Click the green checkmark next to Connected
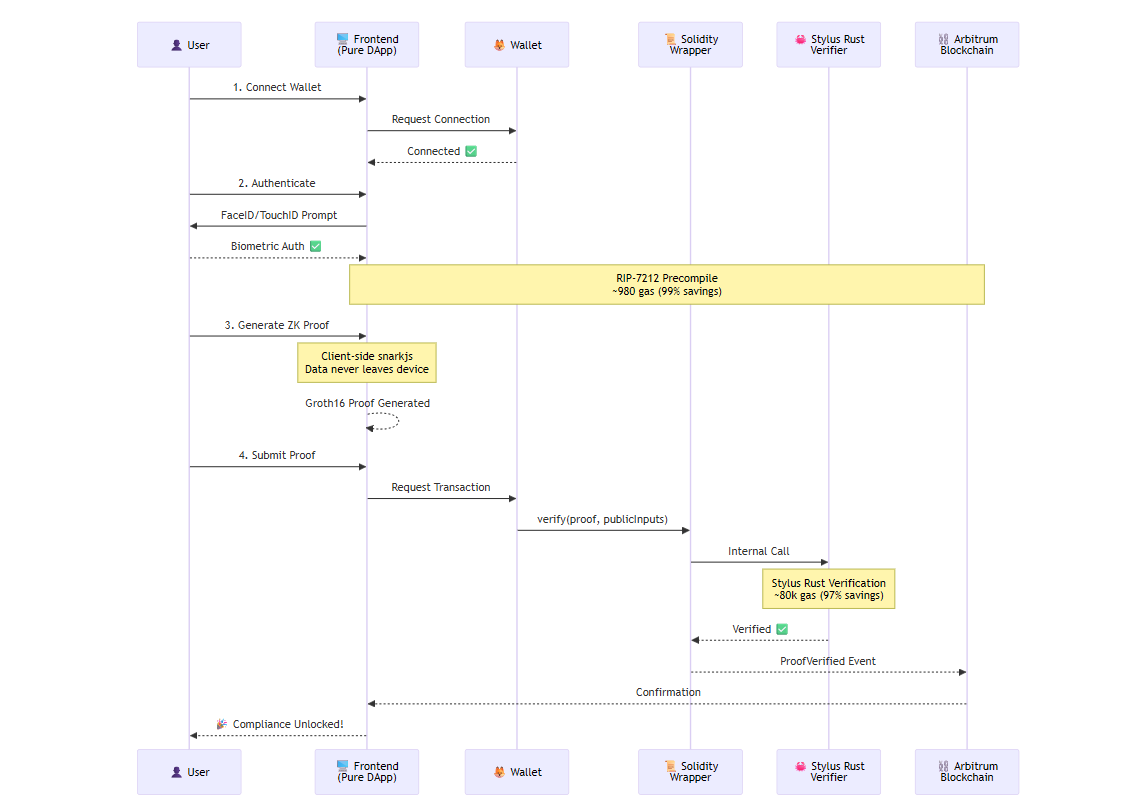Image resolution: width=1124 pixels, height=812 pixels. [x=471, y=151]
